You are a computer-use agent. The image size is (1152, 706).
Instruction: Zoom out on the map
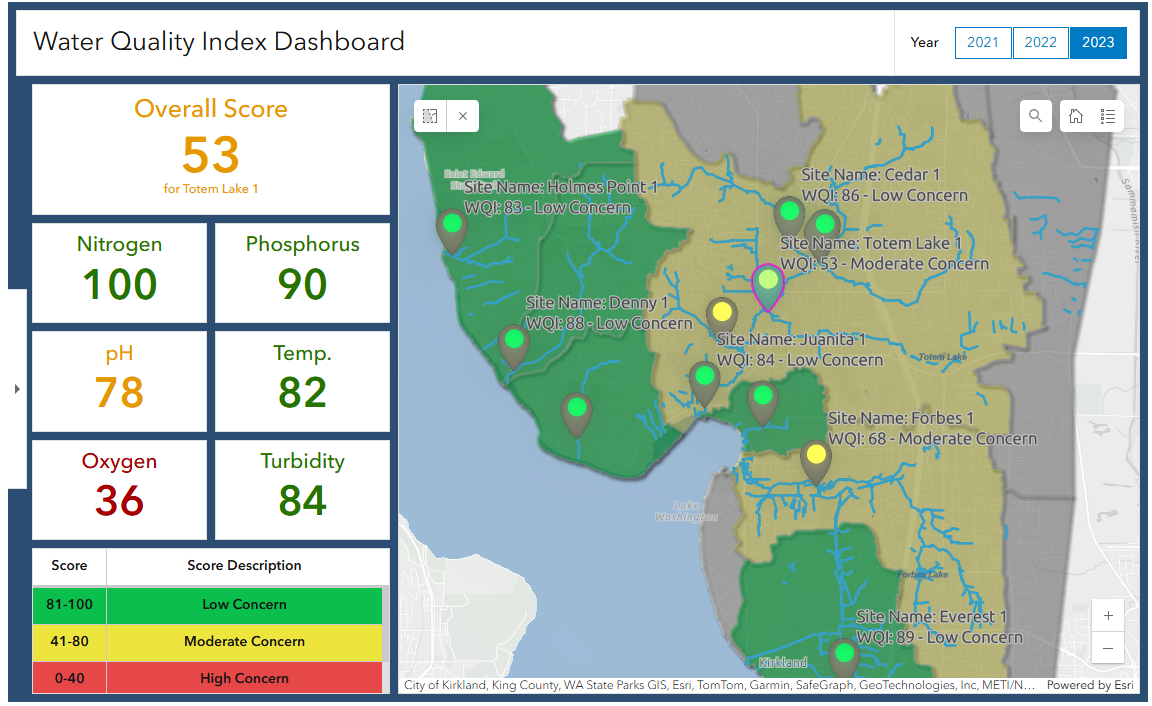[x=1108, y=648]
